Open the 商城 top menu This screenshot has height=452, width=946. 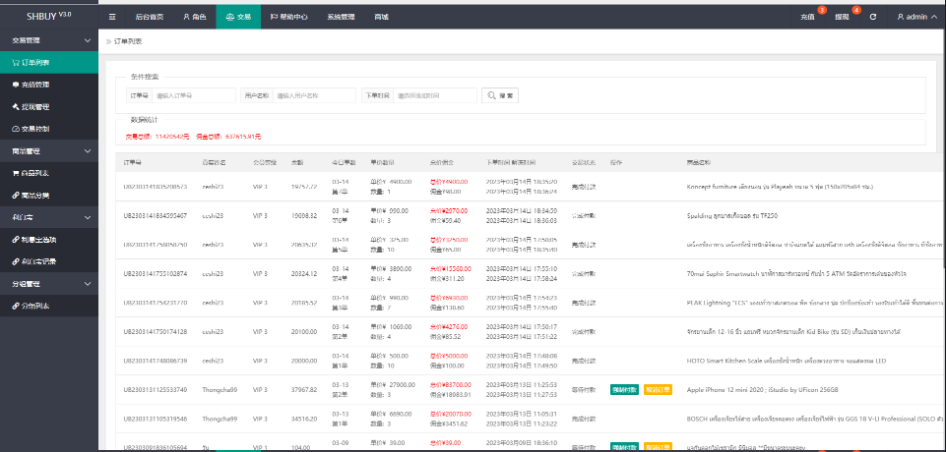(x=381, y=17)
